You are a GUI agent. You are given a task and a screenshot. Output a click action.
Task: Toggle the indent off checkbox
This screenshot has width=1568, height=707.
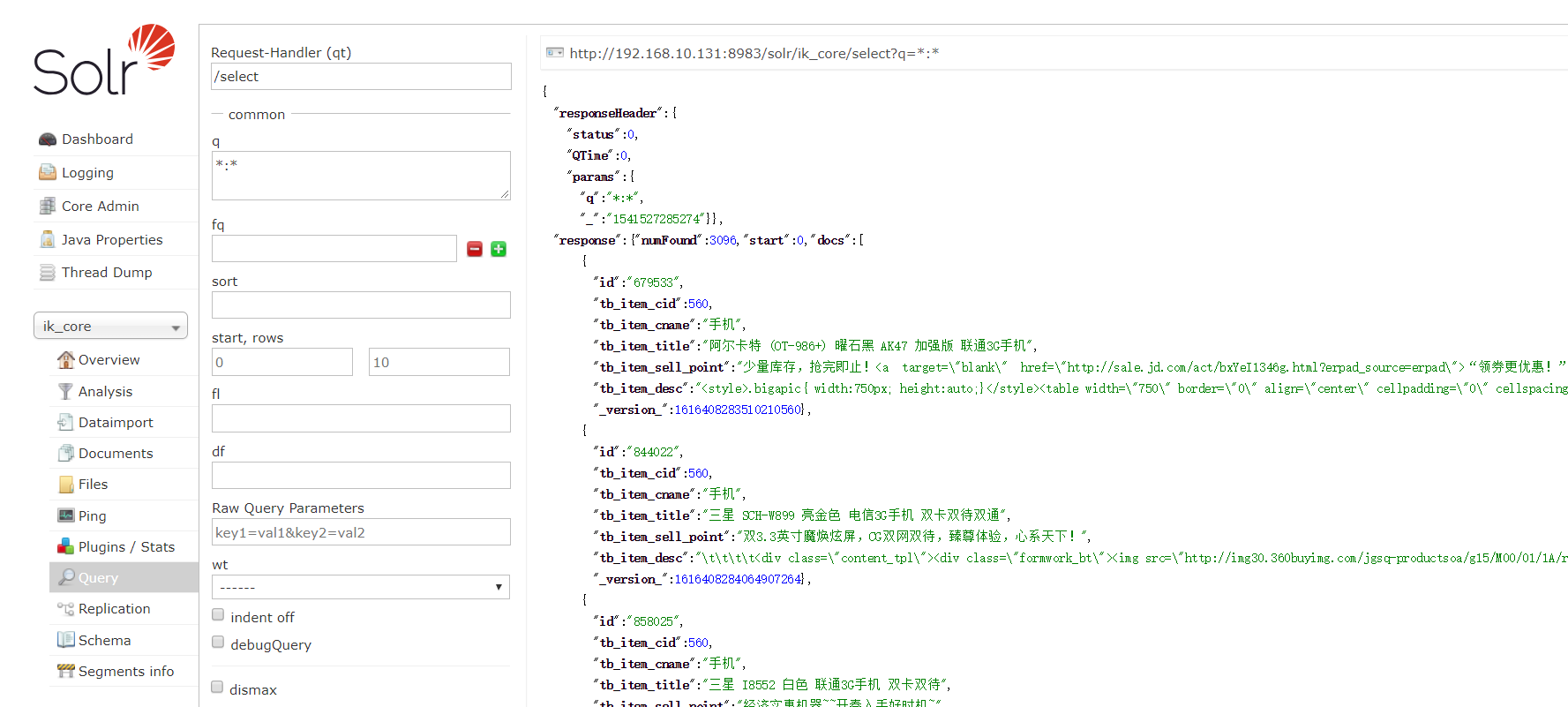218,615
